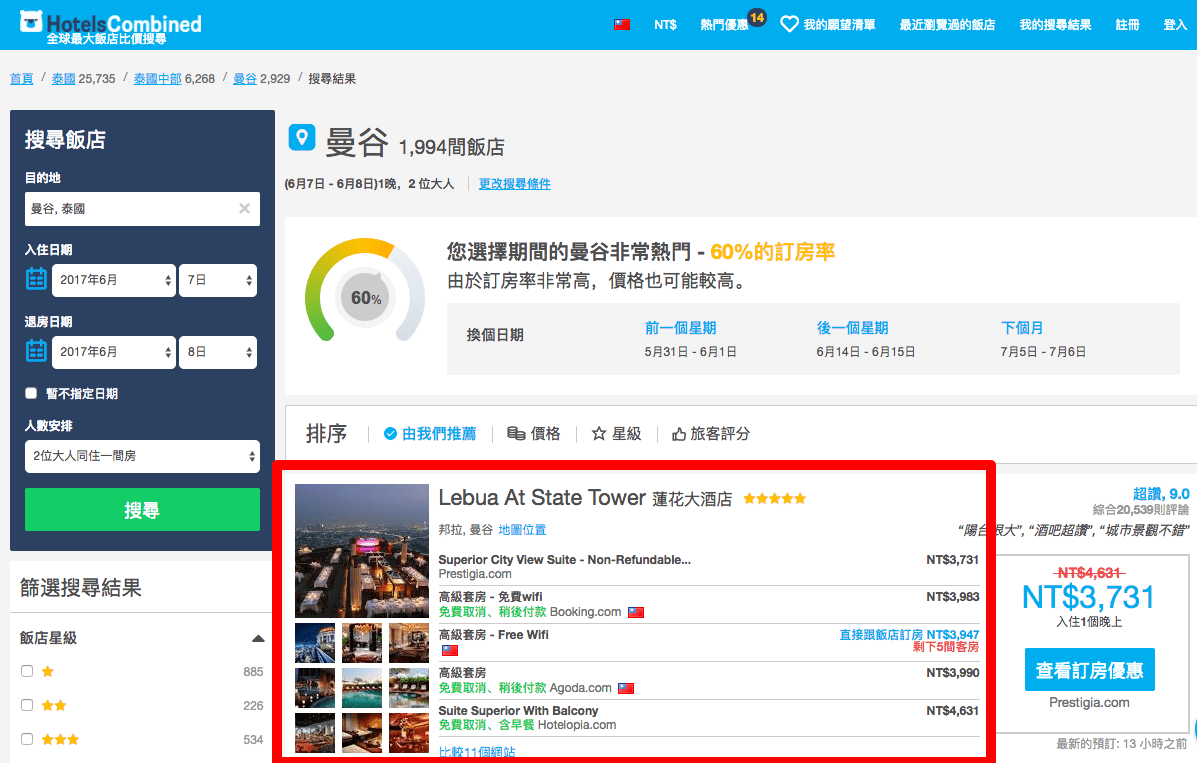The width and height of the screenshot is (1197, 763).
Task: Click the 查看訂房優惠 button
Action: coord(1089,670)
